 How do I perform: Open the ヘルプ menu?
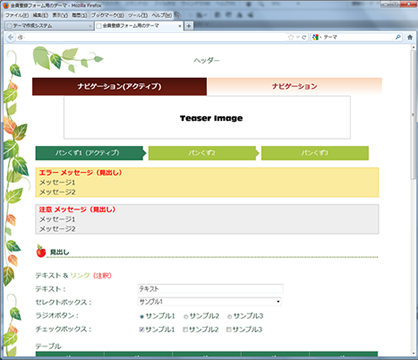[x=162, y=15]
